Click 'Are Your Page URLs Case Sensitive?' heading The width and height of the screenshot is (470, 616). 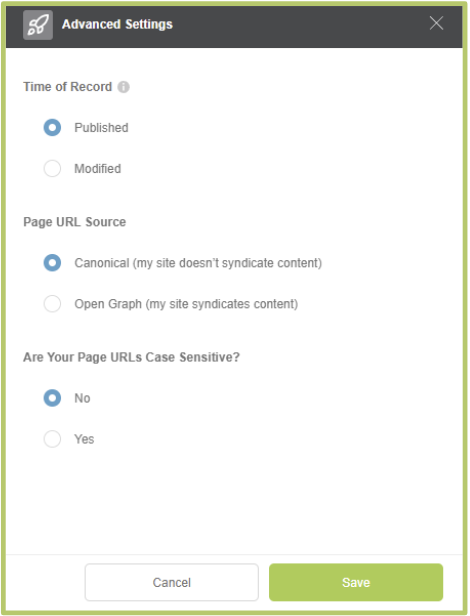pos(131,357)
